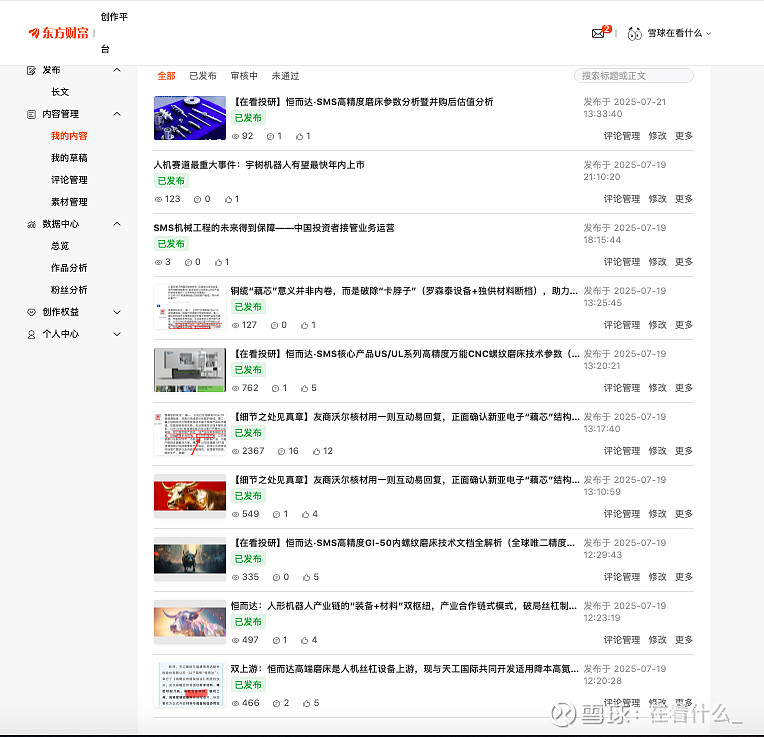
Task: Open the CNC machine thumbnail article
Action: point(190,370)
